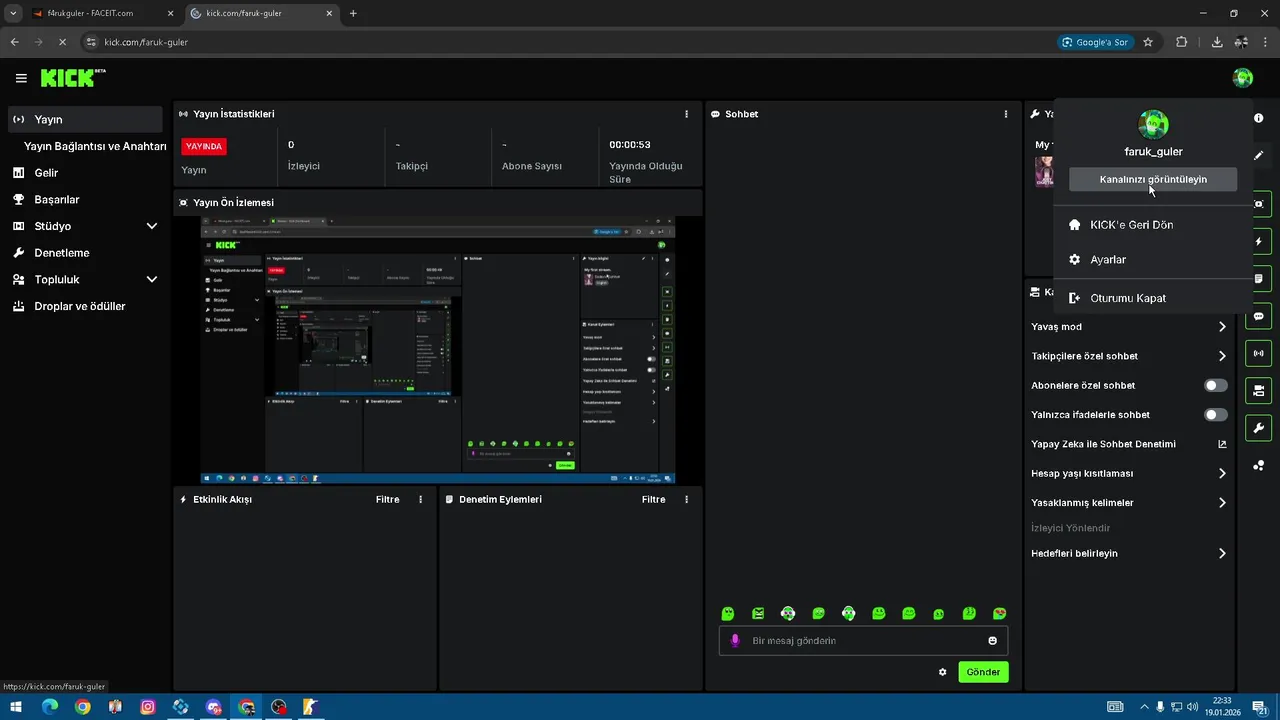Choose KICK'e Geri Dön in profile menu
The width and height of the screenshot is (1280, 720).
[x=1153, y=225]
